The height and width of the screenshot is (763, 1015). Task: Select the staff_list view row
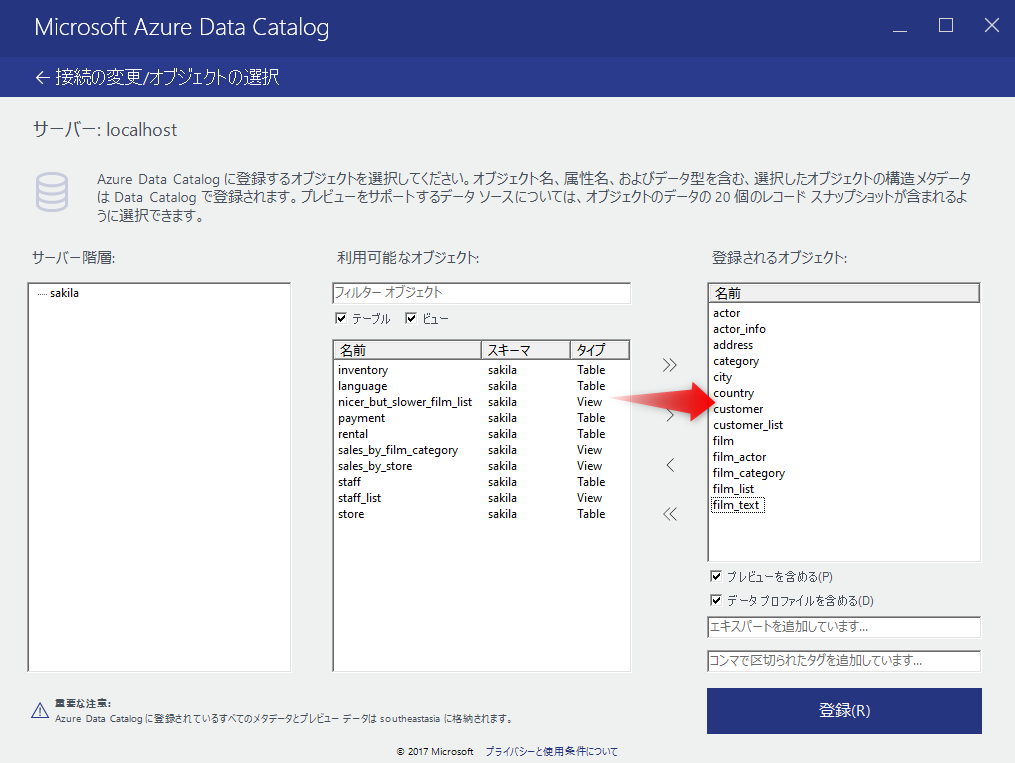(x=481, y=498)
